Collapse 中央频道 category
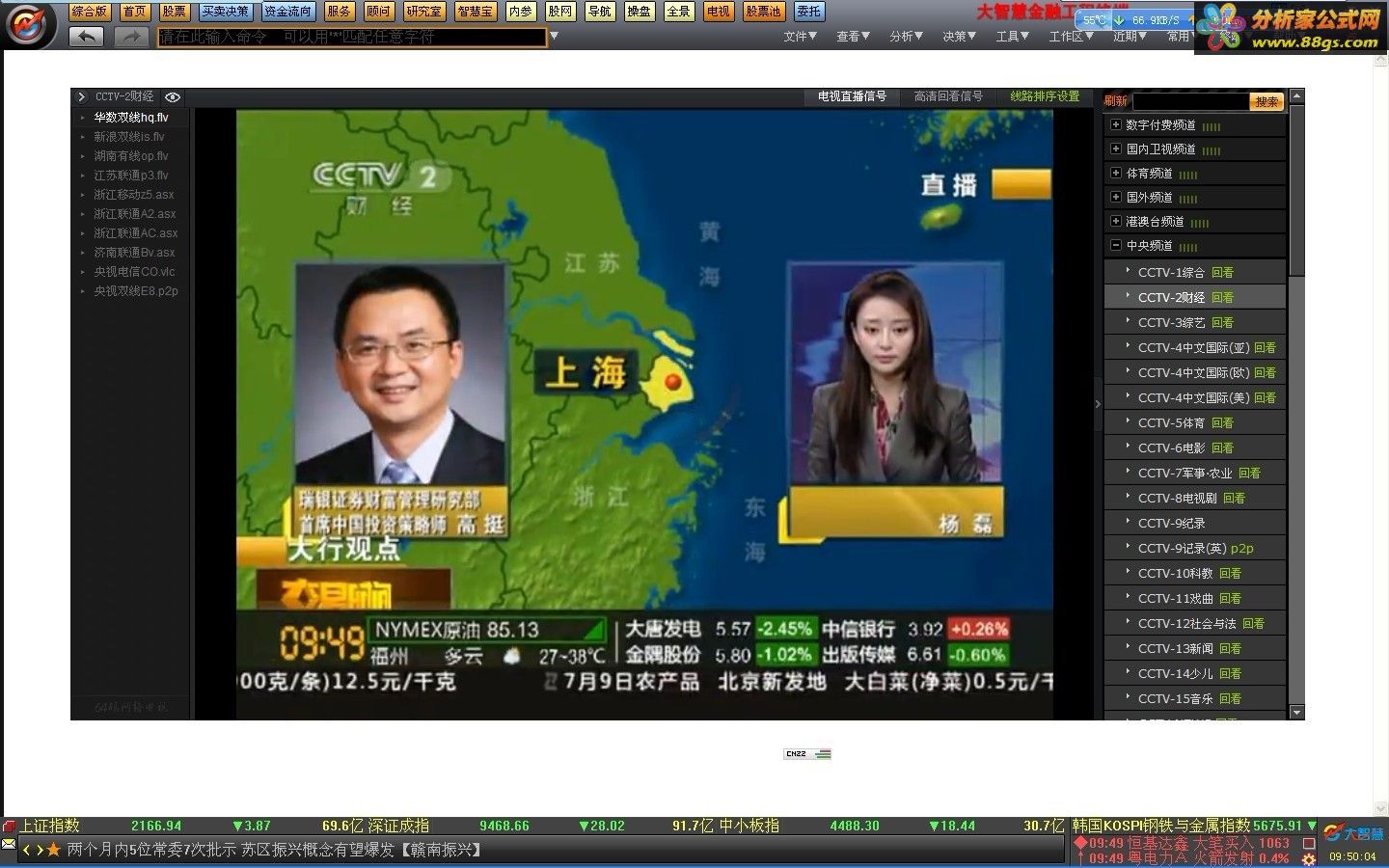 (1116, 245)
